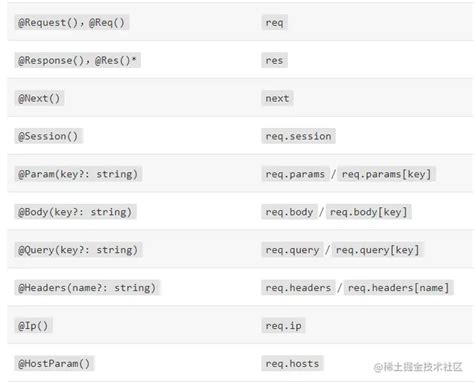Click the @Next() decorator cell
Image resolution: width=474 pixels, height=384 pixels.
pos(39,98)
